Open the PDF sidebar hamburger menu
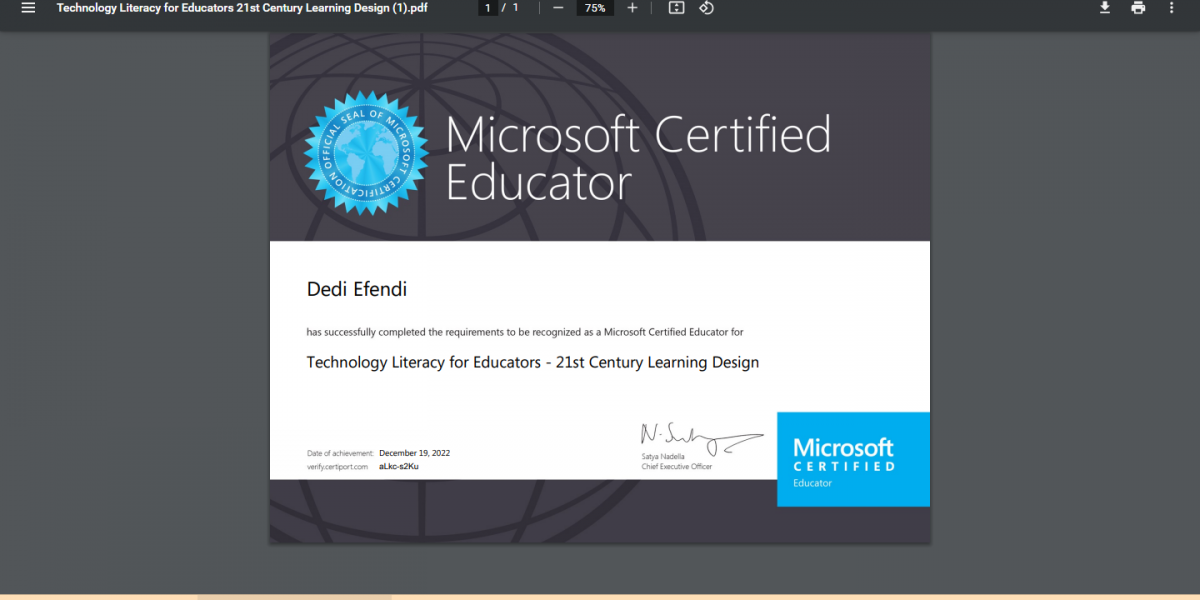1200x600 pixels. pos(28,8)
